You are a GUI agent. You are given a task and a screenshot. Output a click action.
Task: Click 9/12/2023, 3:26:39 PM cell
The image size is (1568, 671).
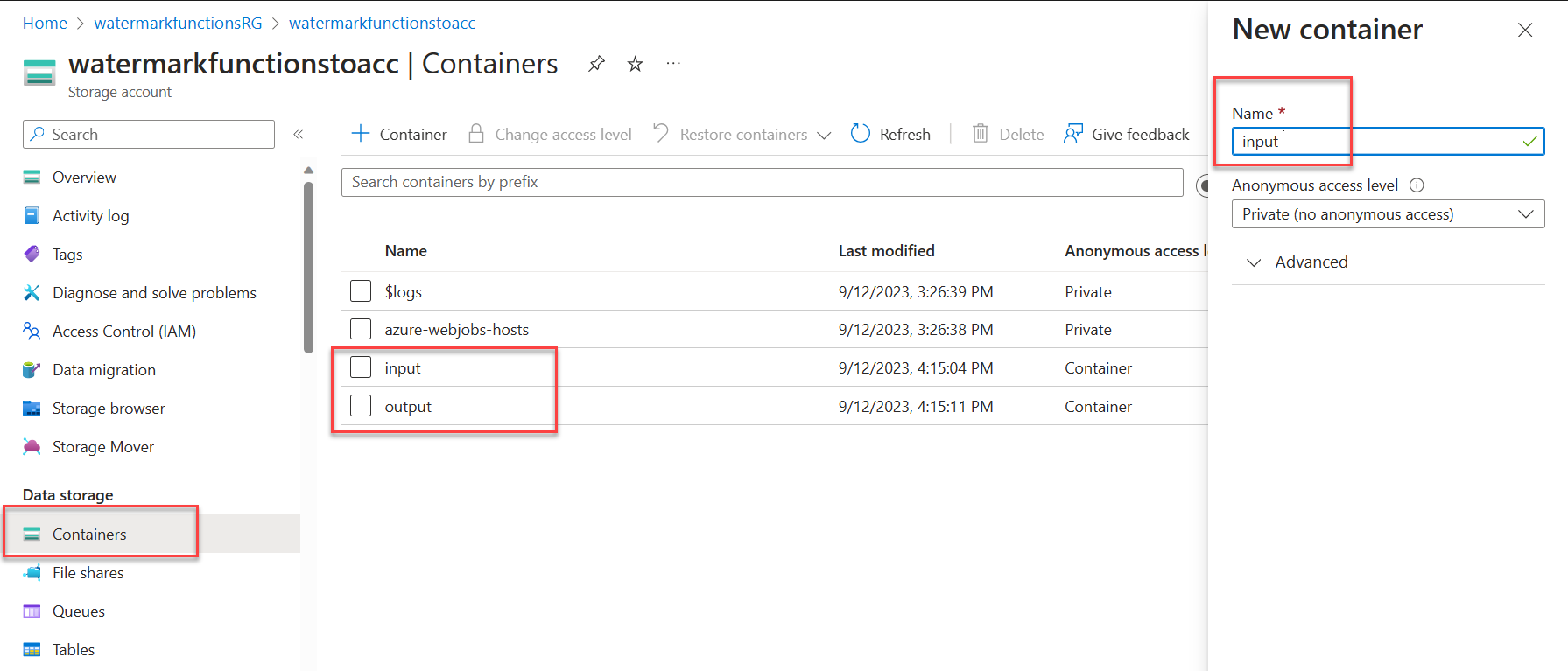[x=916, y=292]
